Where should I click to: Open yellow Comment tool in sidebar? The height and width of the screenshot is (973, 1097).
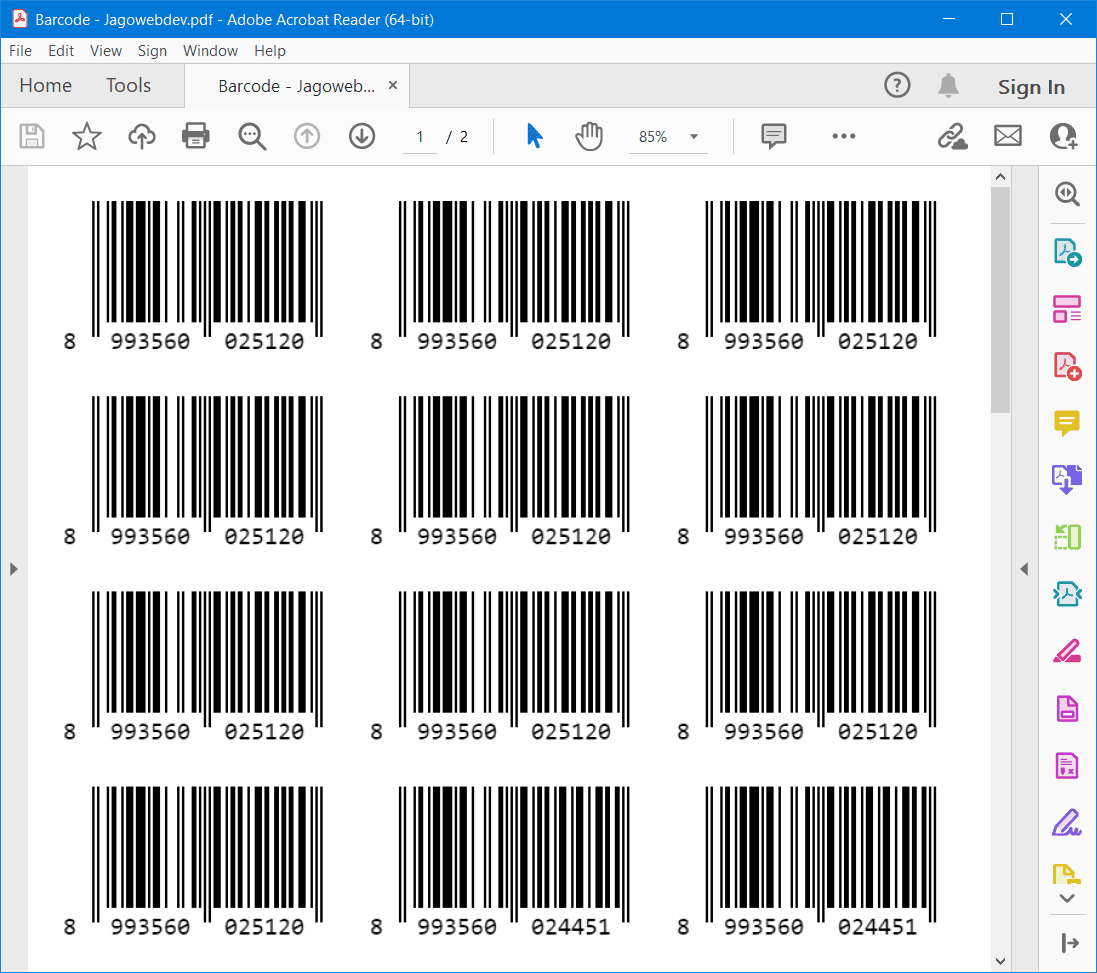(1067, 423)
